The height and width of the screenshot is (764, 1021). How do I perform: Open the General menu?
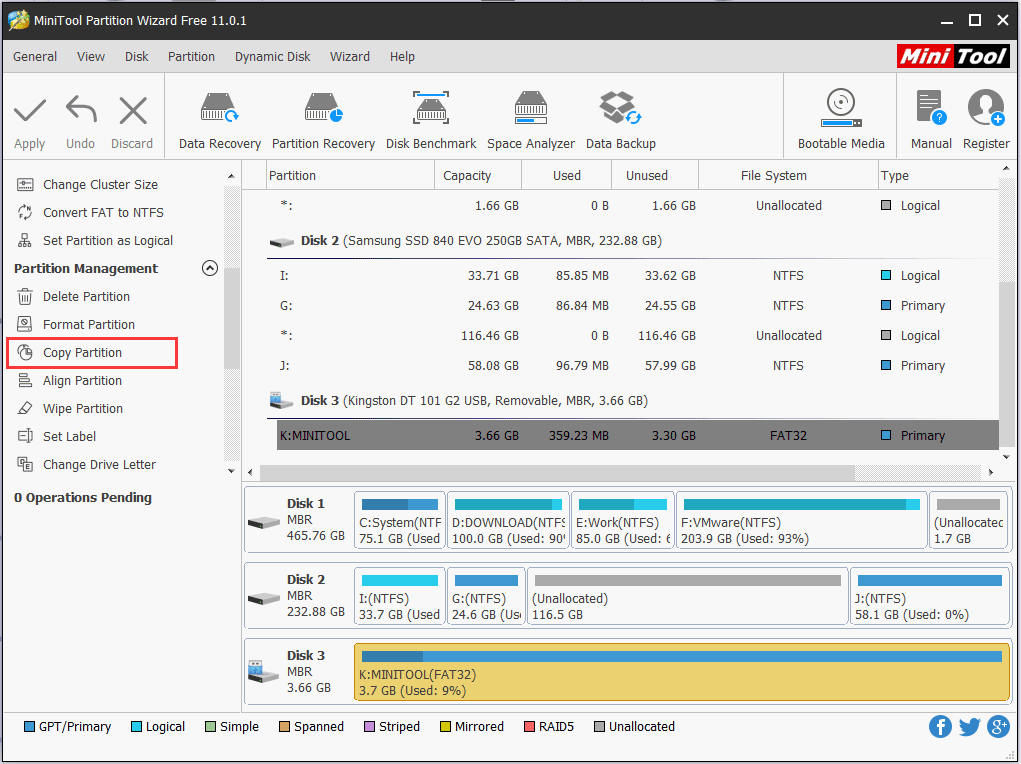click(x=35, y=57)
